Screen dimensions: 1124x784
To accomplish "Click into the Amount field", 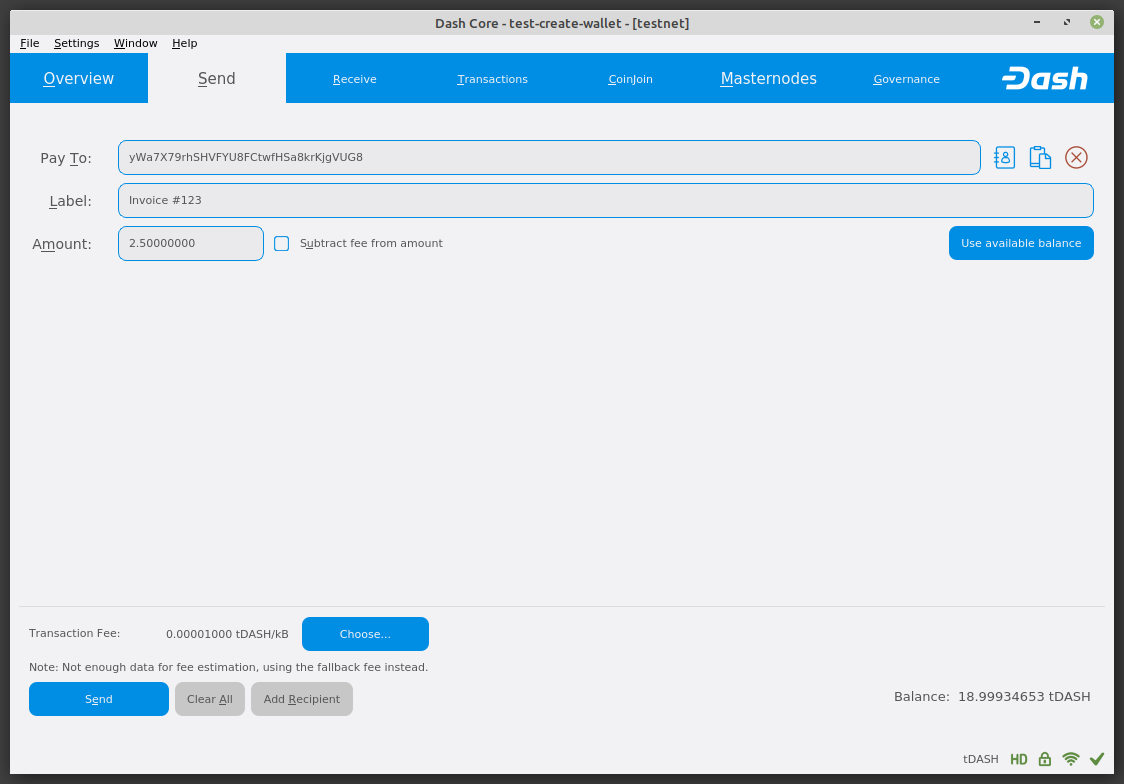I will pyautogui.click(x=190, y=243).
